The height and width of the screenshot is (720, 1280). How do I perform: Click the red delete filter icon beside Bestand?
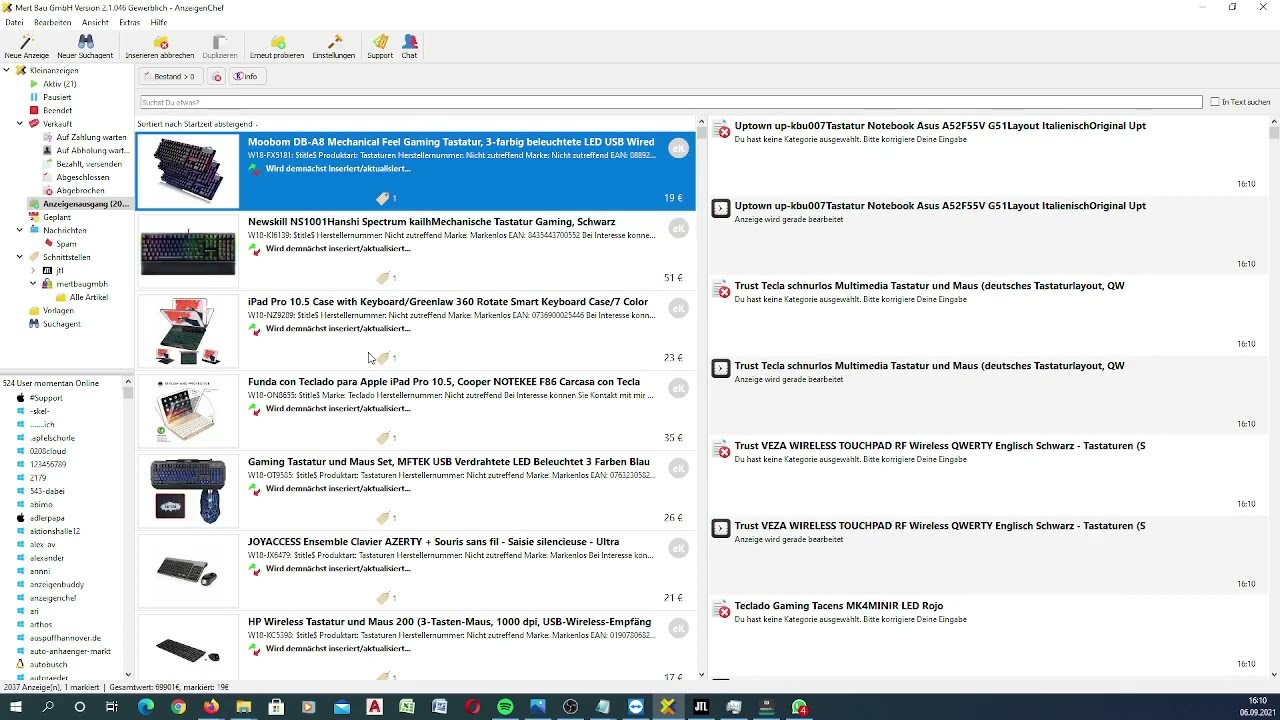[216, 77]
